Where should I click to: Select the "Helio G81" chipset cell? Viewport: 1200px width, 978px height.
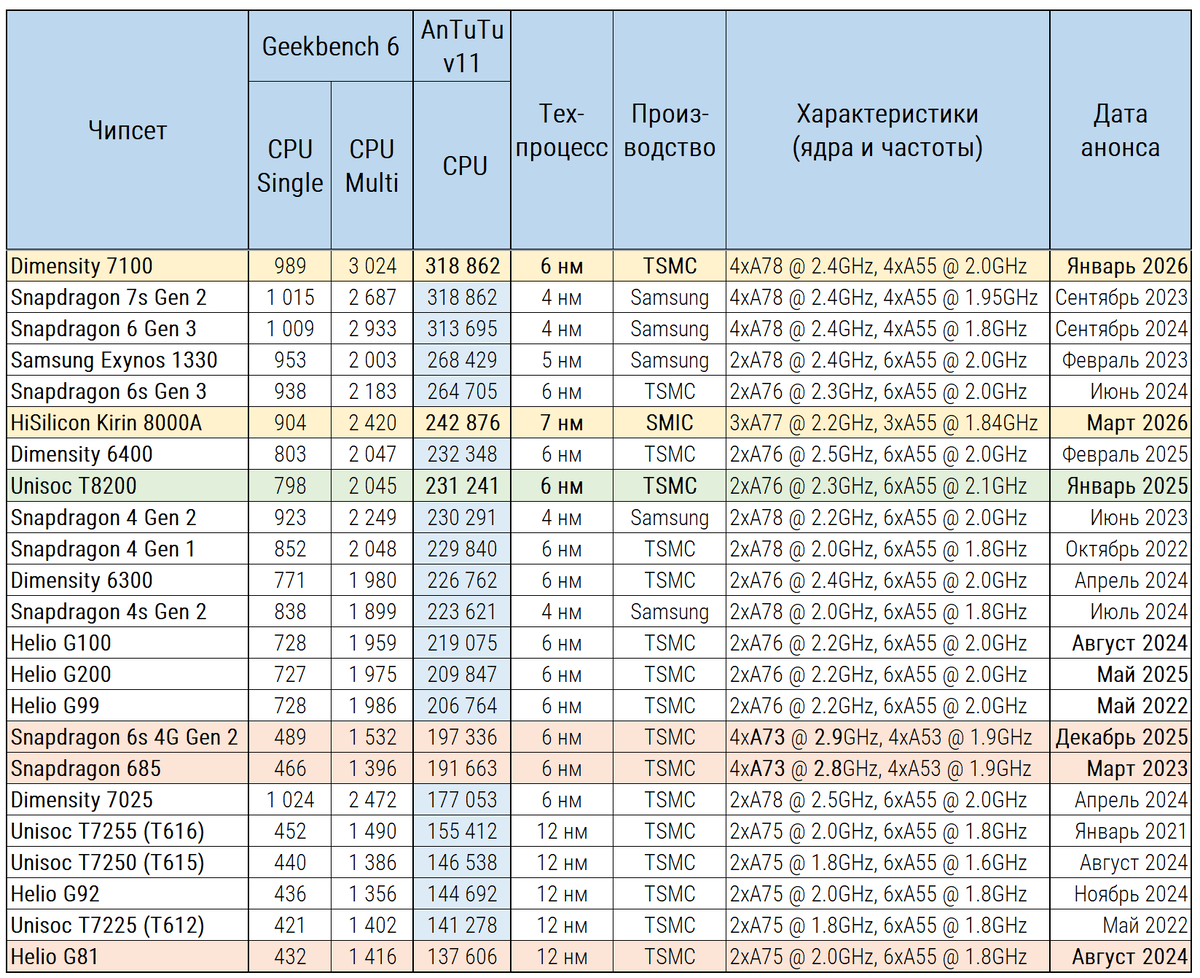127,957
